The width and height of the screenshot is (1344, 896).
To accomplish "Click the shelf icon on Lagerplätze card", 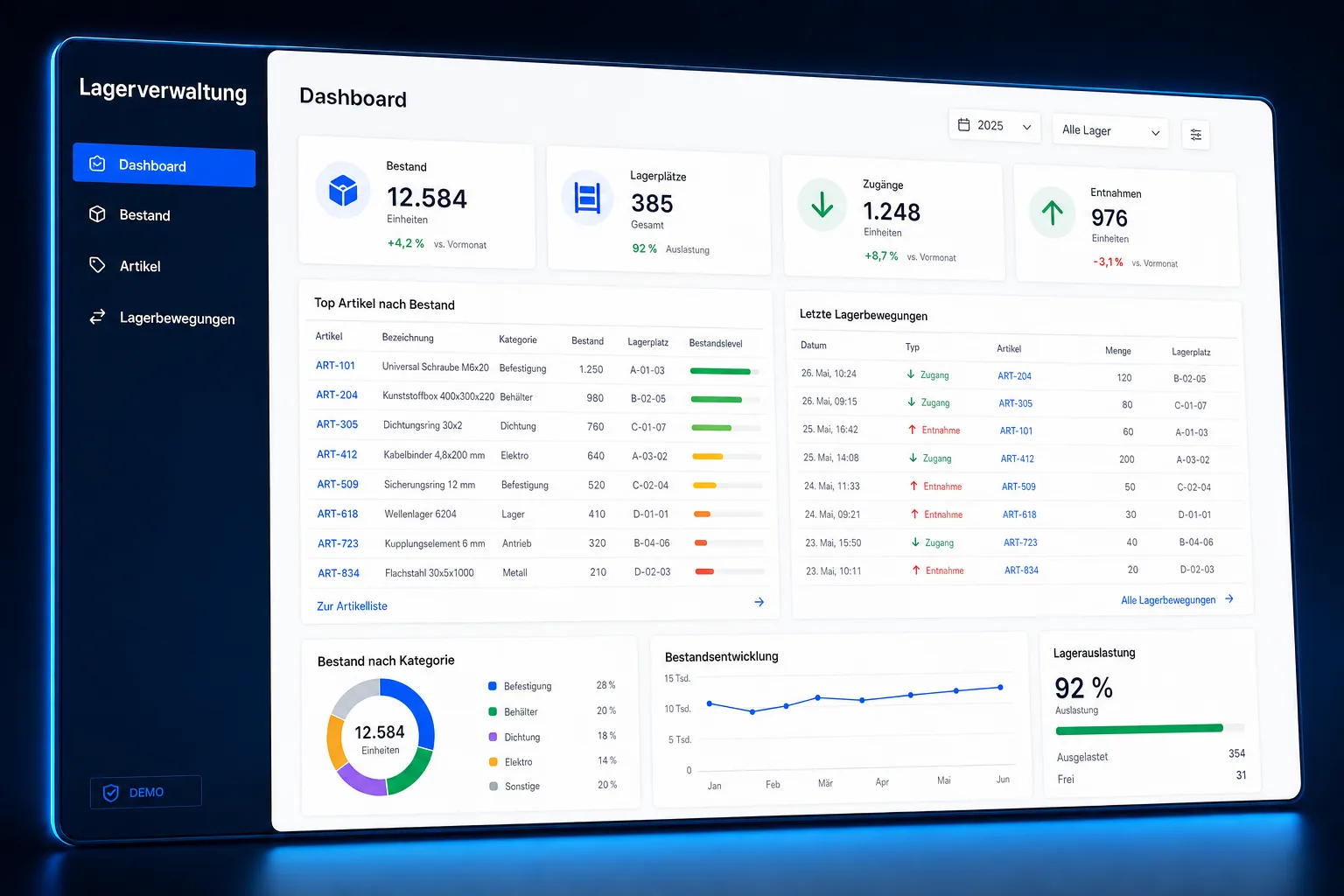I will [587, 198].
